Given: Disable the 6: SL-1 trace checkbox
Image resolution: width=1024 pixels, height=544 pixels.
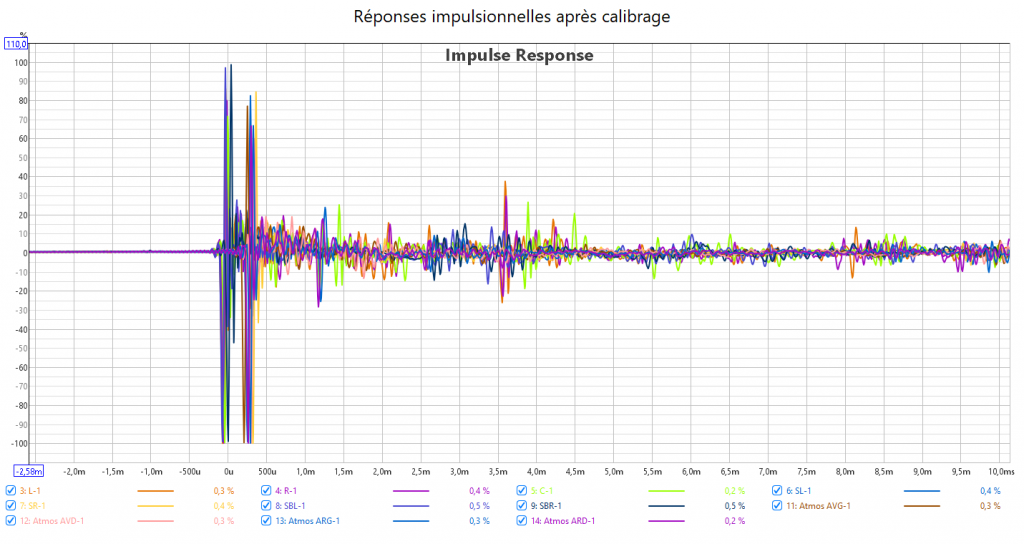Looking at the screenshot, I should (777, 491).
